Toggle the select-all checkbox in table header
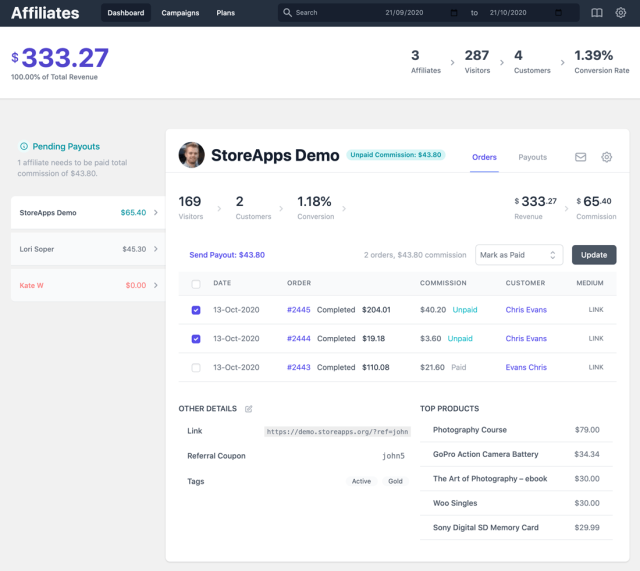 196,284
